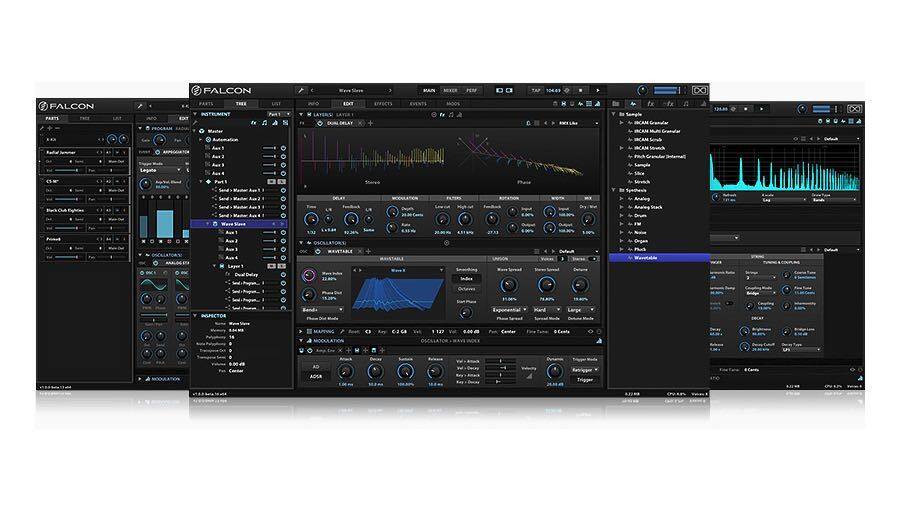Collapse the Sample category in the browser
Image resolution: width=900 pixels, height=511 pixels.
[x=613, y=114]
